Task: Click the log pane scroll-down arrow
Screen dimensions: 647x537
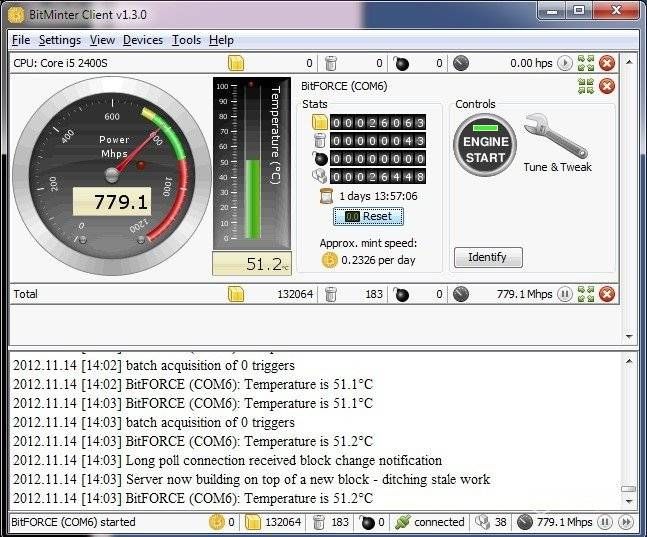Action: click(x=629, y=502)
